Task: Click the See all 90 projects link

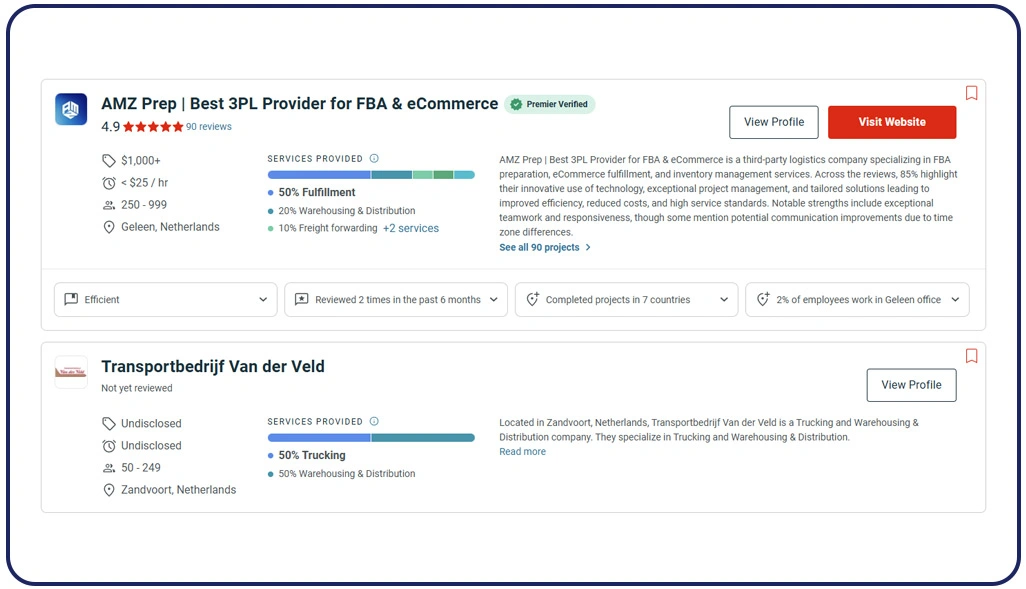Action: (540, 247)
